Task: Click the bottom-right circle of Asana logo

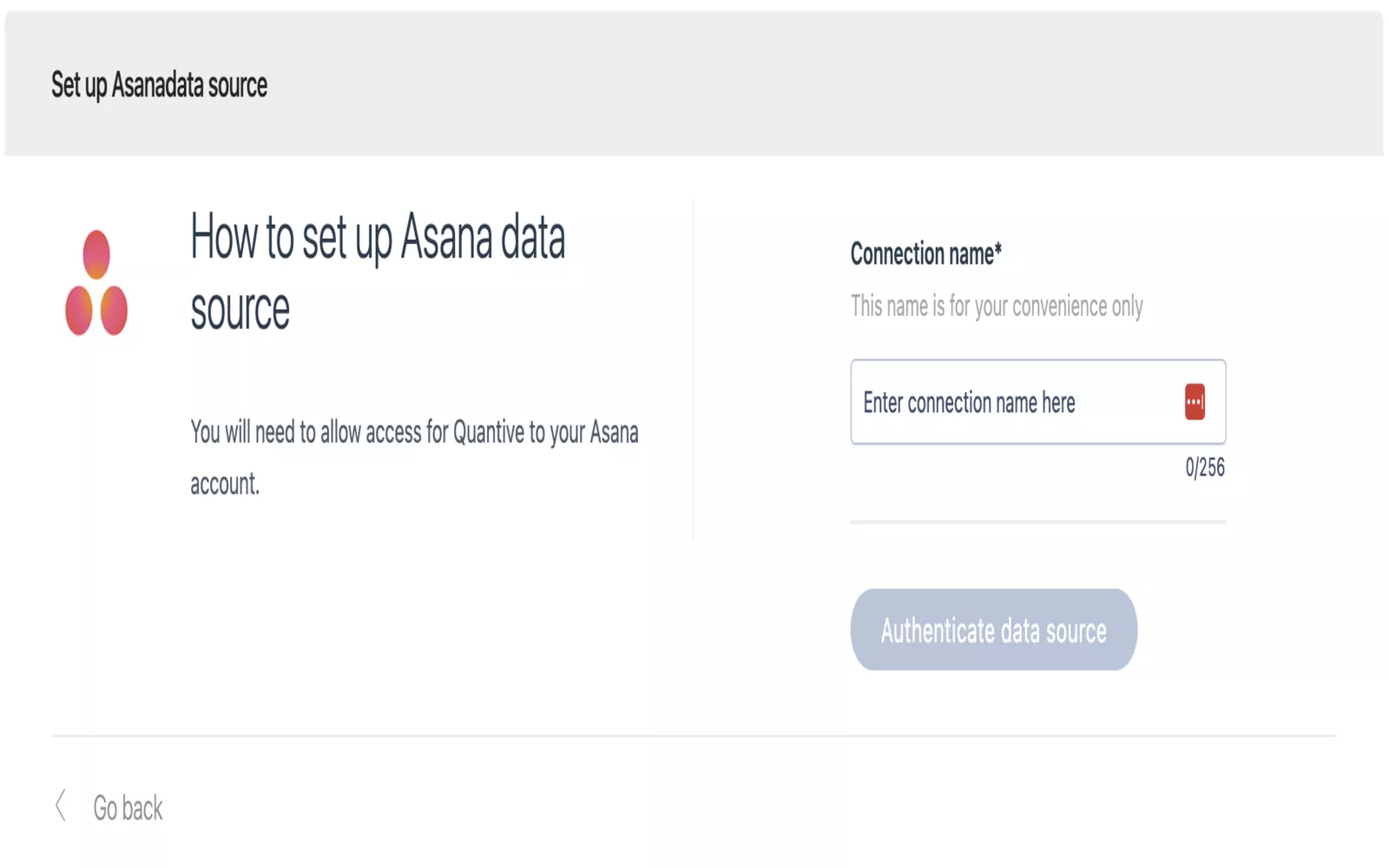Action: 114,310
